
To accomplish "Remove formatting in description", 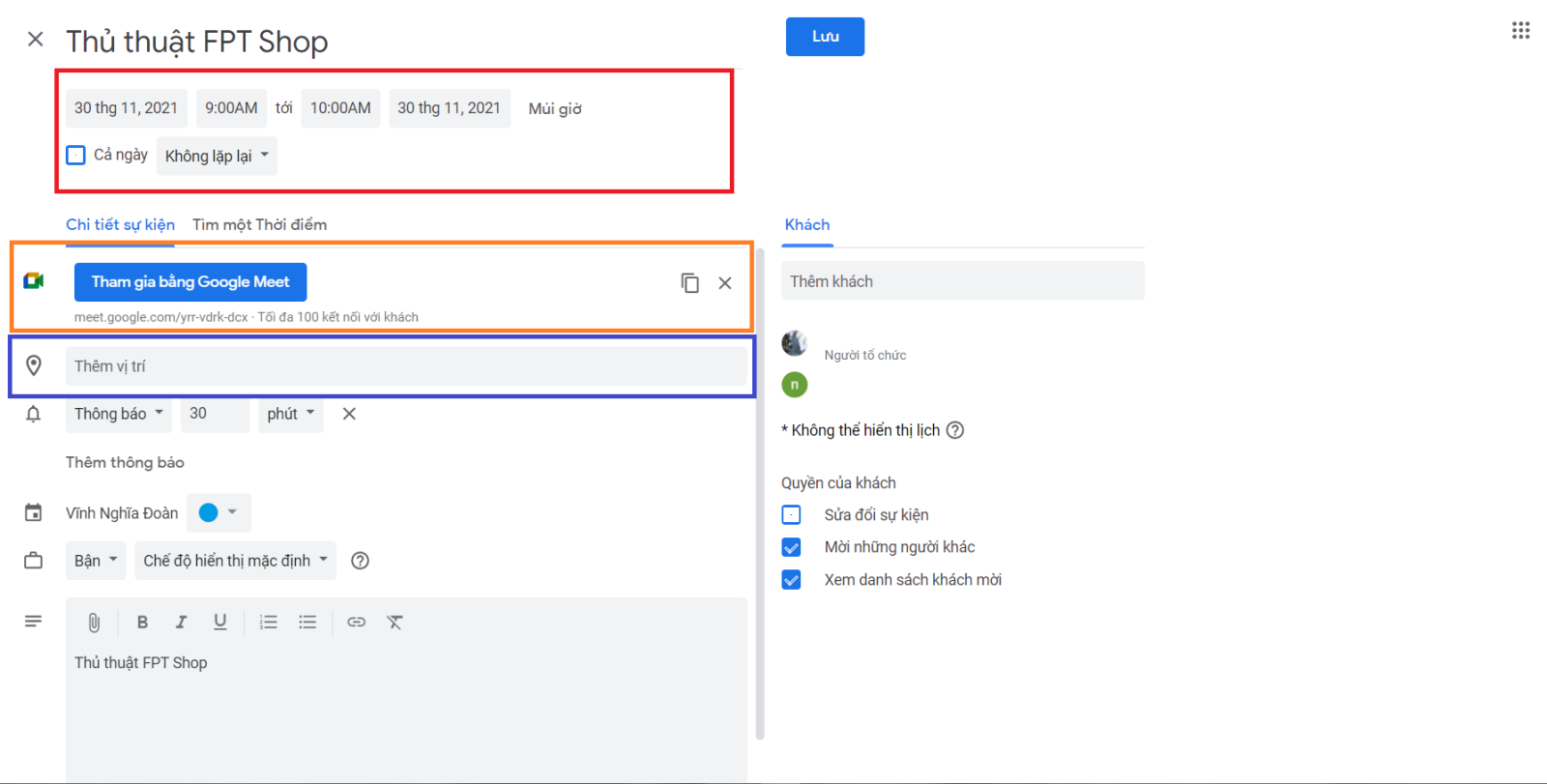I will tap(394, 623).
